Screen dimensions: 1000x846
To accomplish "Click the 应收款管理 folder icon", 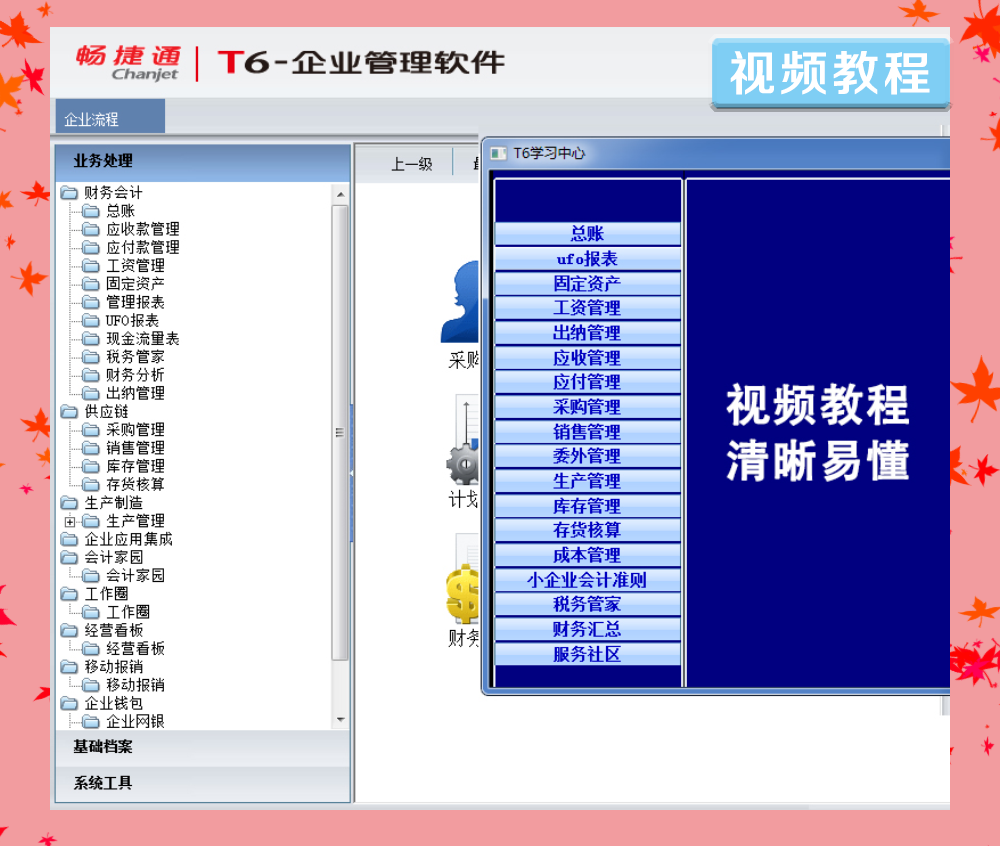I will [x=91, y=229].
